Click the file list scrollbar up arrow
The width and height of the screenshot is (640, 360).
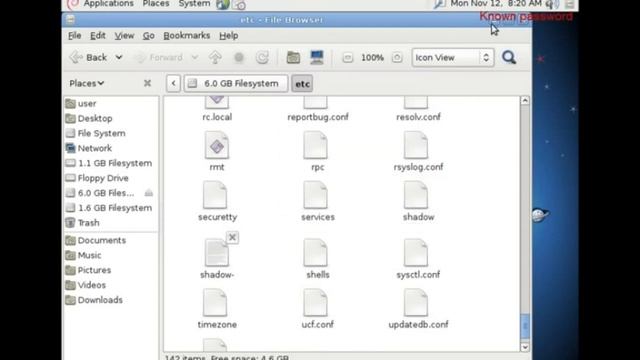pyautogui.click(x=525, y=100)
